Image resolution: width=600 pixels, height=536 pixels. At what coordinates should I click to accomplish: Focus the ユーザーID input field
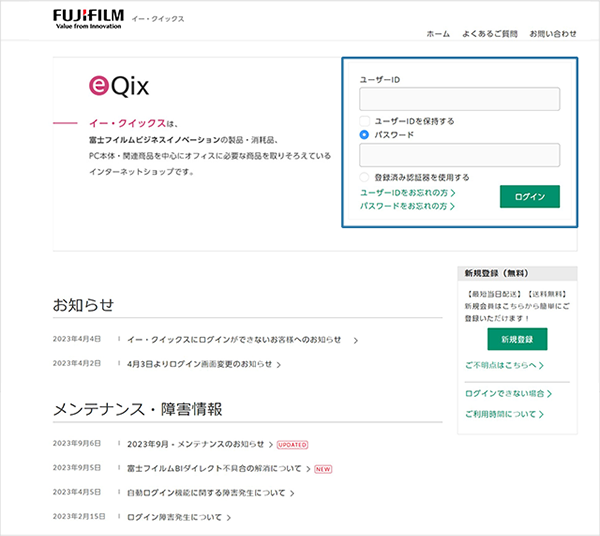[459, 99]
